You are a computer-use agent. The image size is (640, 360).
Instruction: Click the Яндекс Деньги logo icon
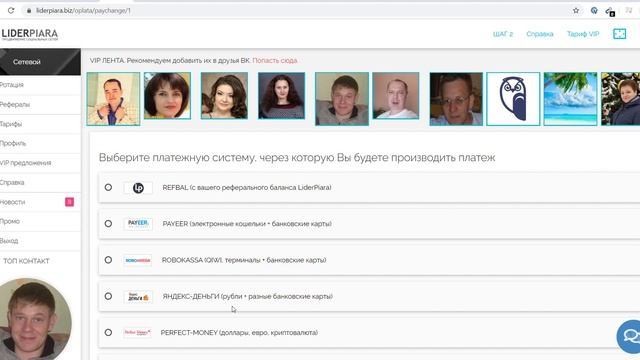point(138,296)
